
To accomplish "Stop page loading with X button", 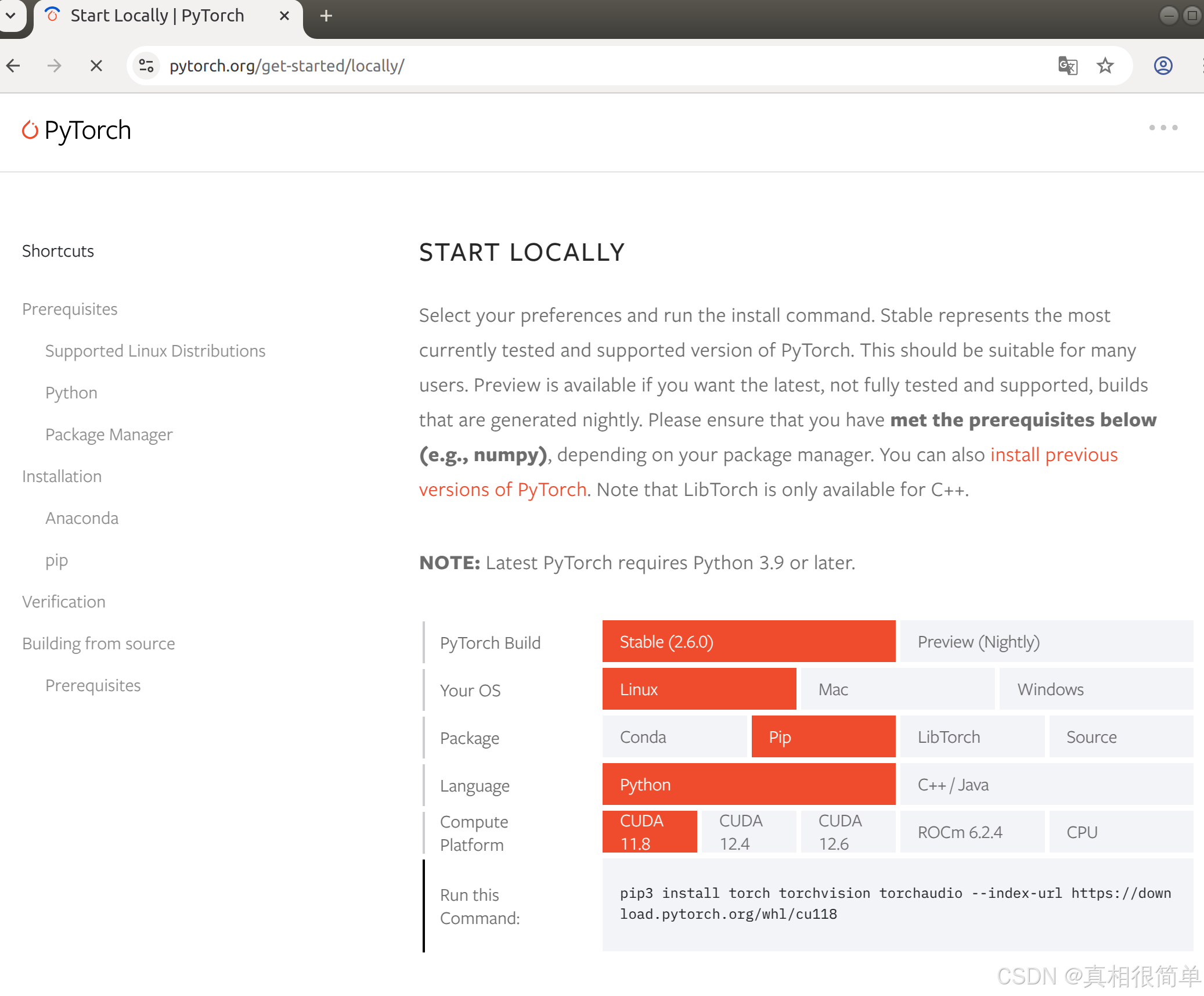I will tap(96, 66).
